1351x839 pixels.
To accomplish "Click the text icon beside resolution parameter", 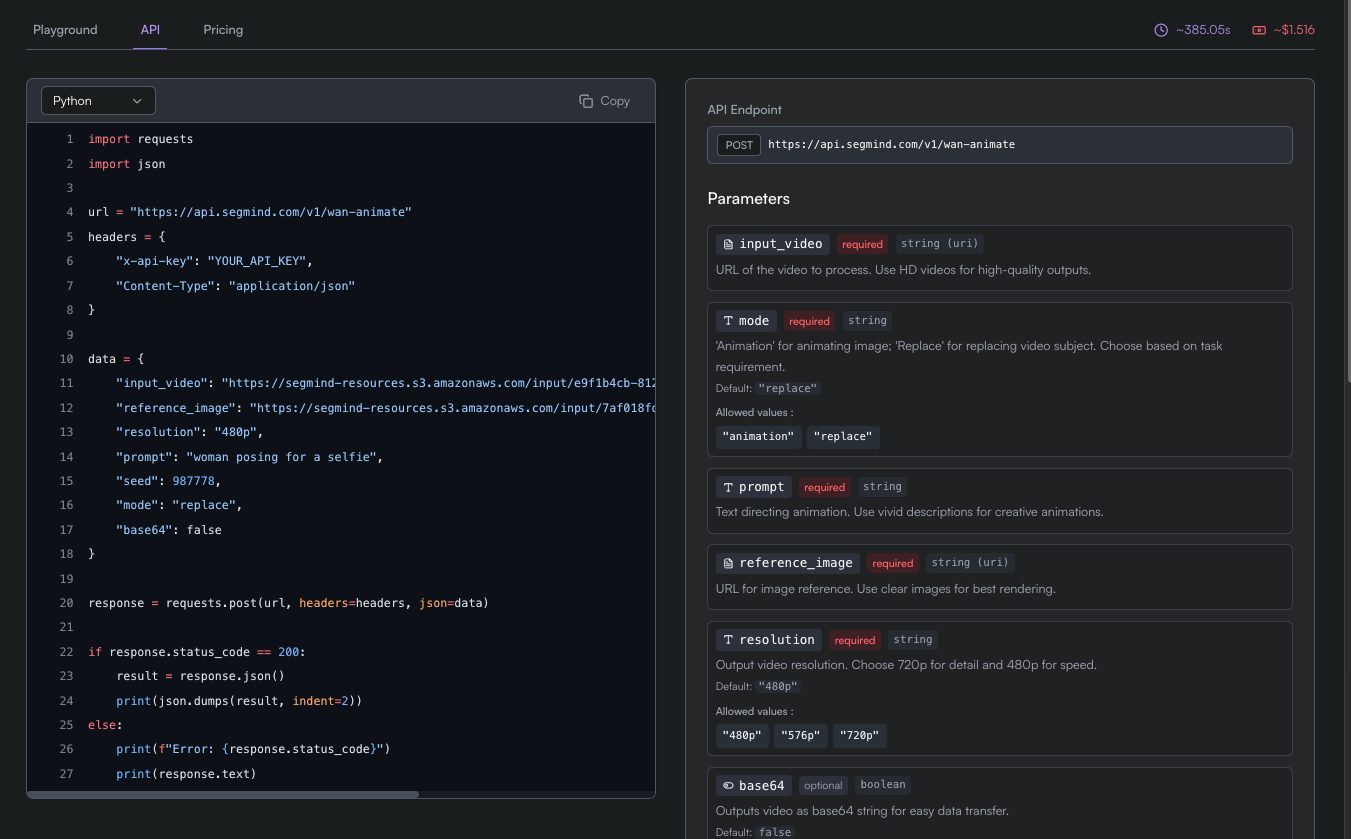I will (x=728, y=640).
